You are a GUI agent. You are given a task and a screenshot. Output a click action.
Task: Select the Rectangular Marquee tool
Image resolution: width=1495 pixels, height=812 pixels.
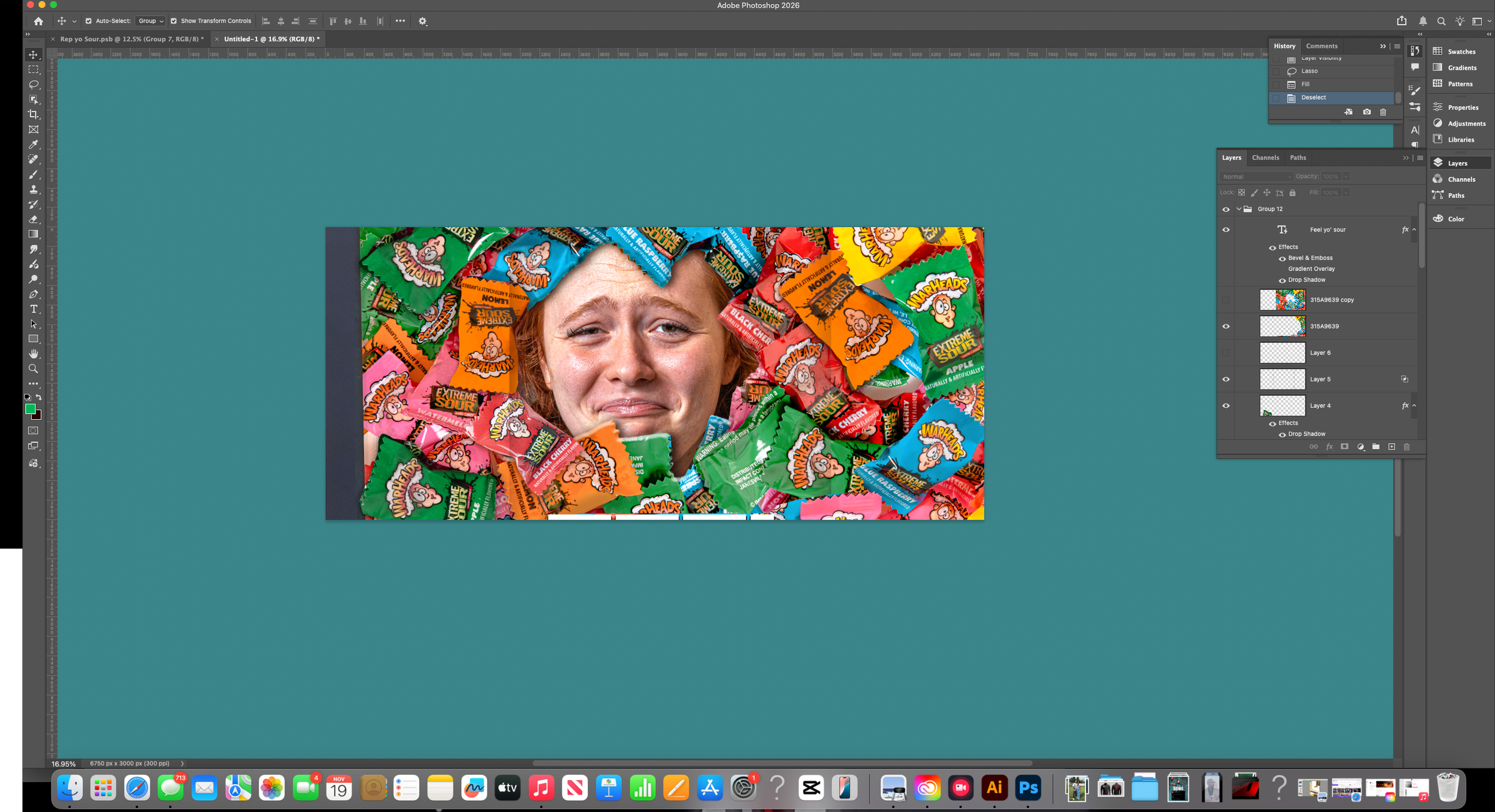33,70
